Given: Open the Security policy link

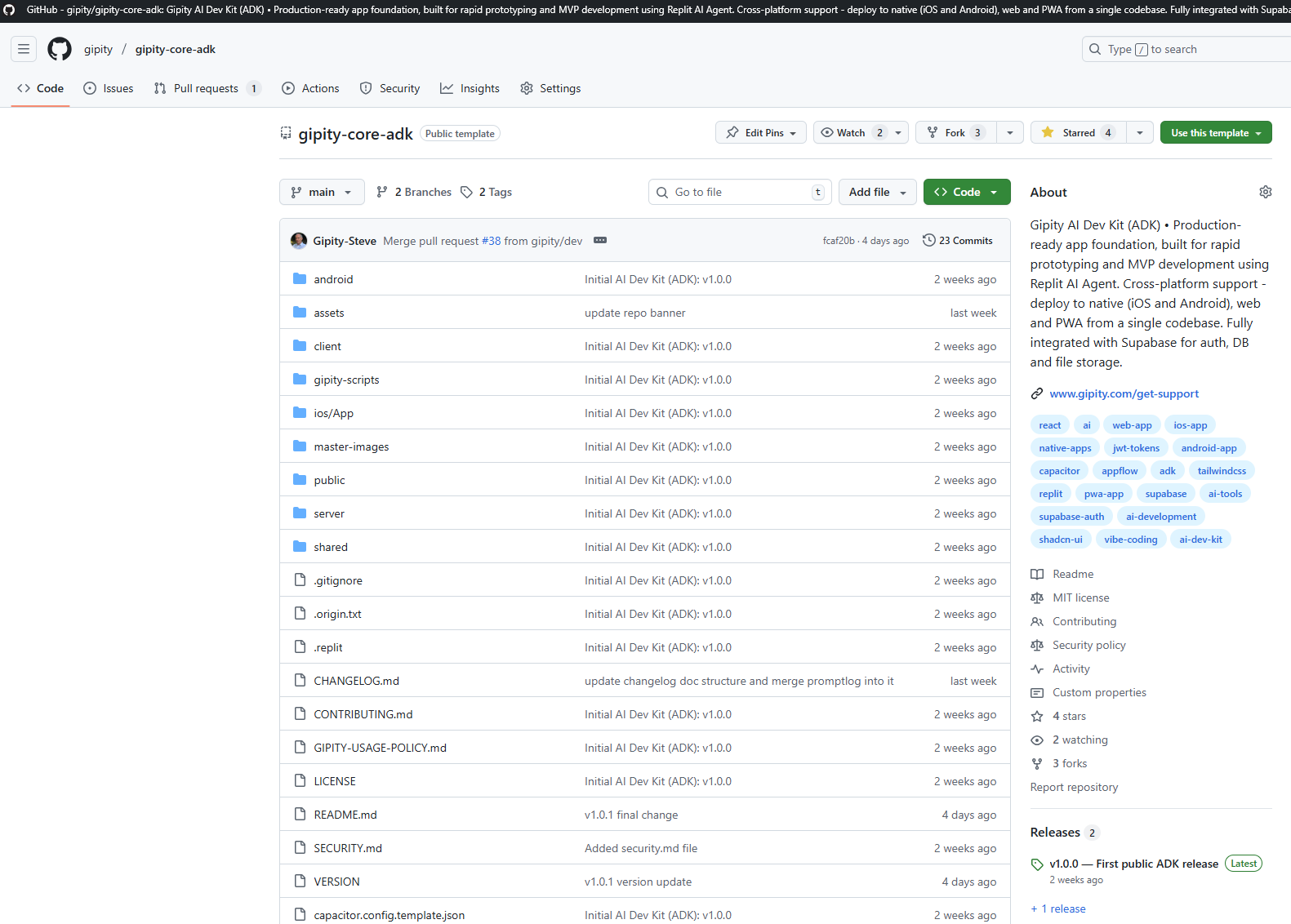Looking at the screenshot, I should pyautogui.click(x=1089, y=645).
